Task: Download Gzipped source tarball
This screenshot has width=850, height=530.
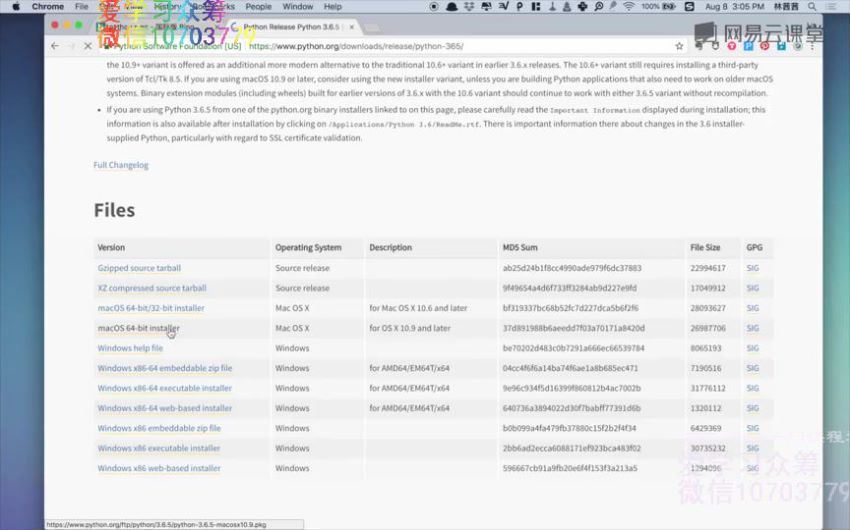Action: pyautogui.click(x=139, y=268)
